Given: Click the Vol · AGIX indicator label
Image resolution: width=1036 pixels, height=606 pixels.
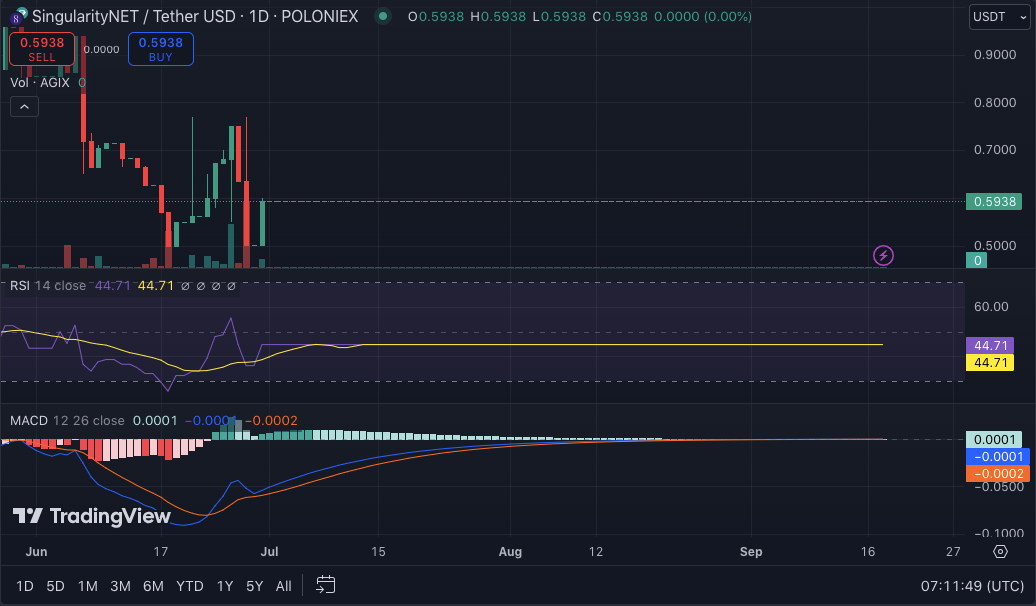Looking at the screenshot, I should (40, 83).
